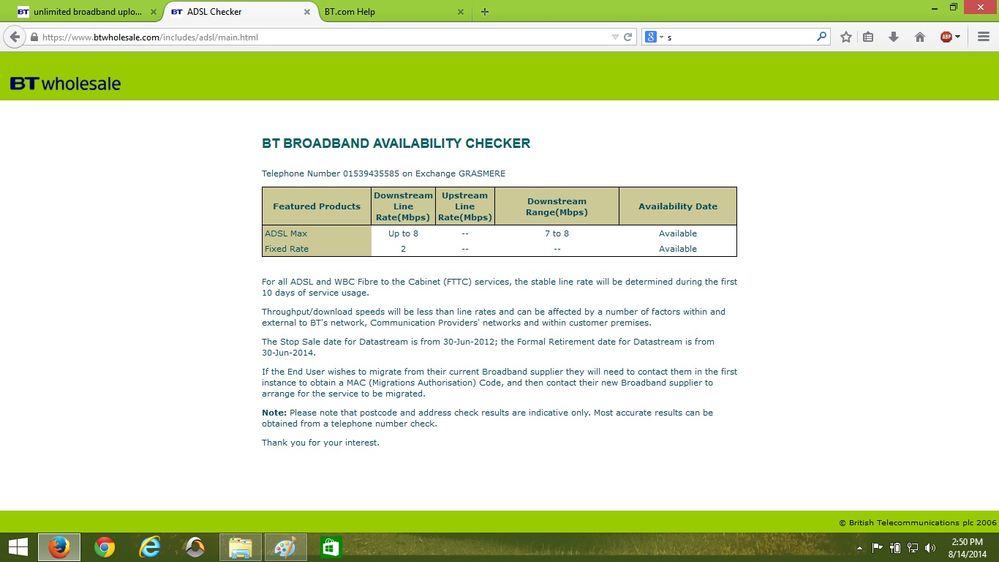Image resolution: width=999 pixels, height=562 pixels.
Task: Click the BT Broadband Availability Checker heading
Action: coord(396,143)
